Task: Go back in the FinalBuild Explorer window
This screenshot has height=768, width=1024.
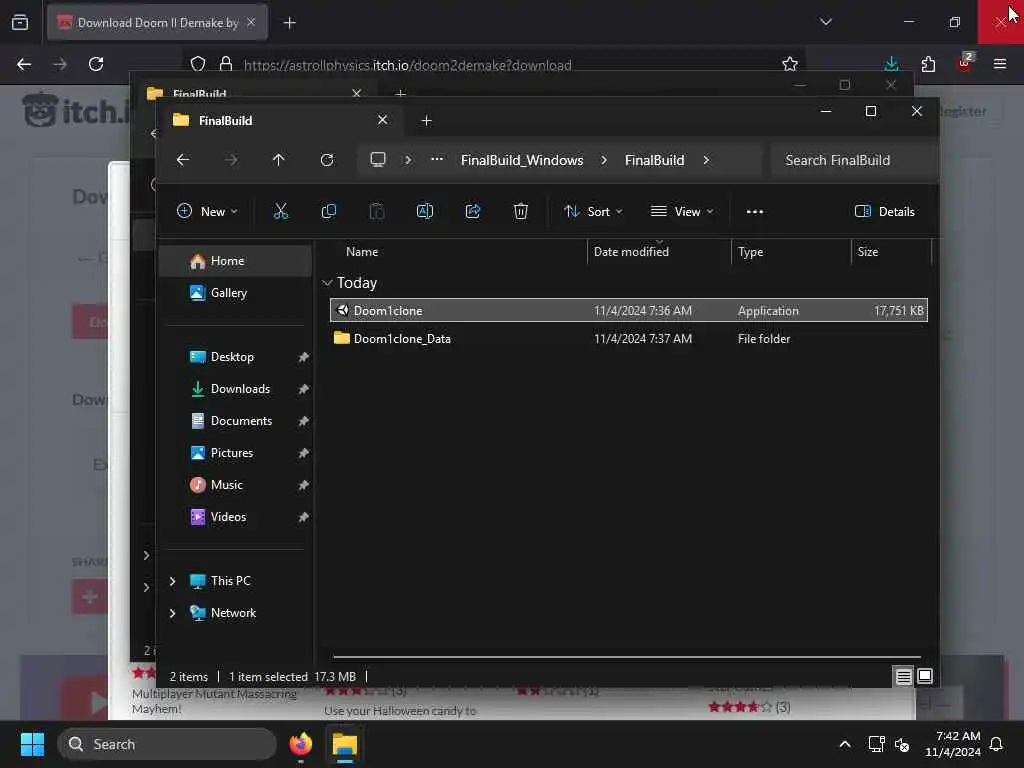Action: [x=183, y=160]
